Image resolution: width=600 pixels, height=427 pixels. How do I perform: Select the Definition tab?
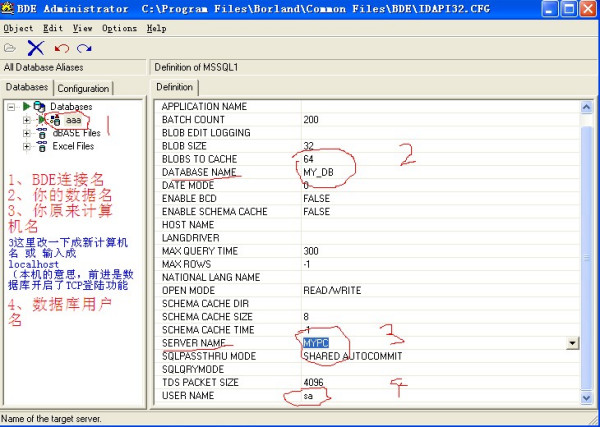[x=174, y=87]
